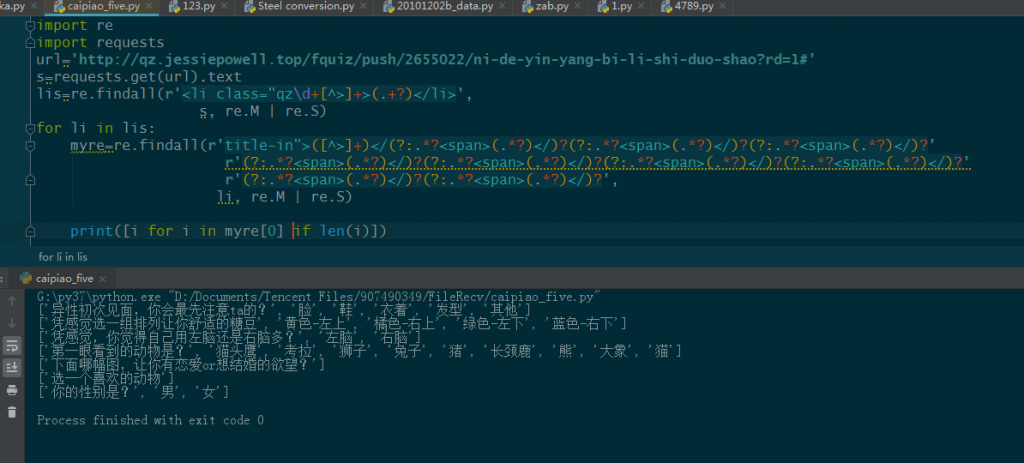
Task: Clear all console output with trash icon
Action: (12, 412)
